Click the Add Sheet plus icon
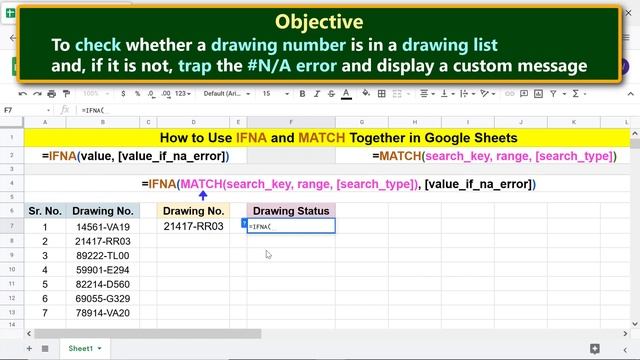The image size is (640, 360). pos(29,348)
